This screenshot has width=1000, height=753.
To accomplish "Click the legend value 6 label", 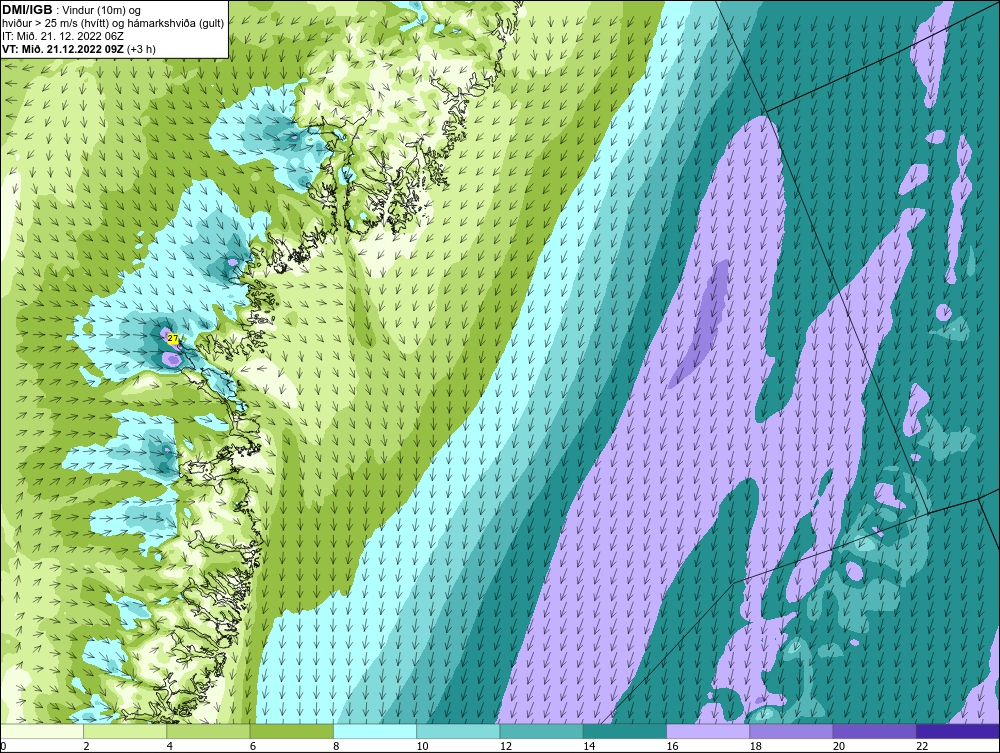I will pos(253,746).
